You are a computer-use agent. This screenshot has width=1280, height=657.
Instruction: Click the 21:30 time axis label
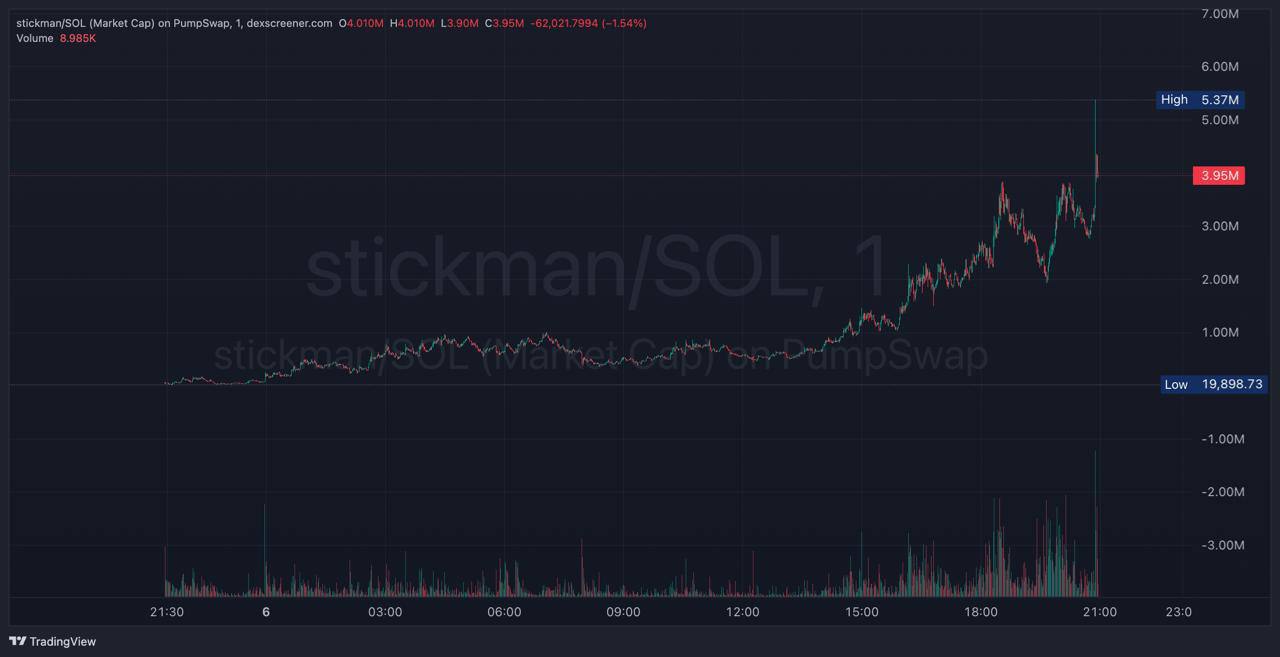click(x=166, y=612)
